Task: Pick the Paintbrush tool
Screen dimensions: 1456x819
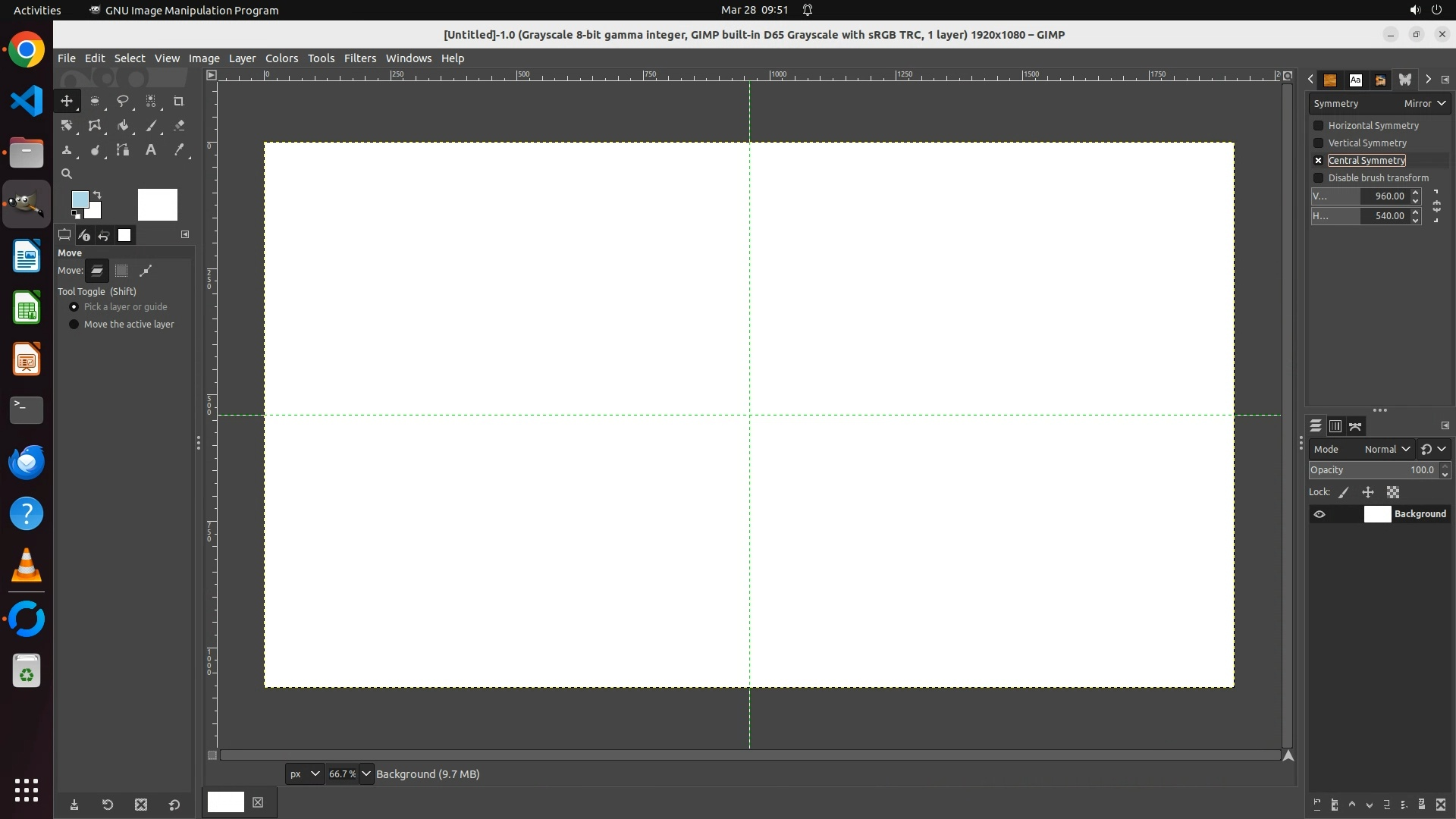Action: click(x=151, y=126)
